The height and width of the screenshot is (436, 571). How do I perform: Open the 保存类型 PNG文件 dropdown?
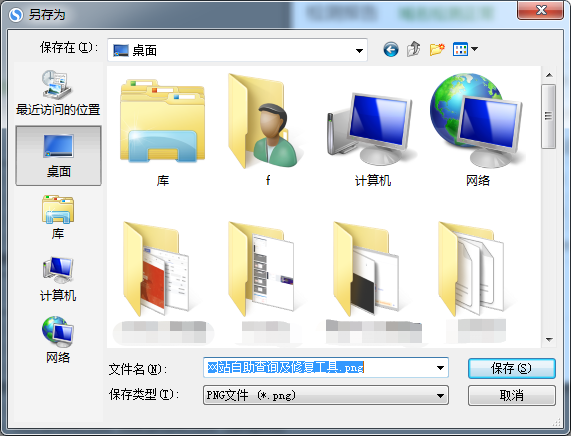[x=326, y=395]
